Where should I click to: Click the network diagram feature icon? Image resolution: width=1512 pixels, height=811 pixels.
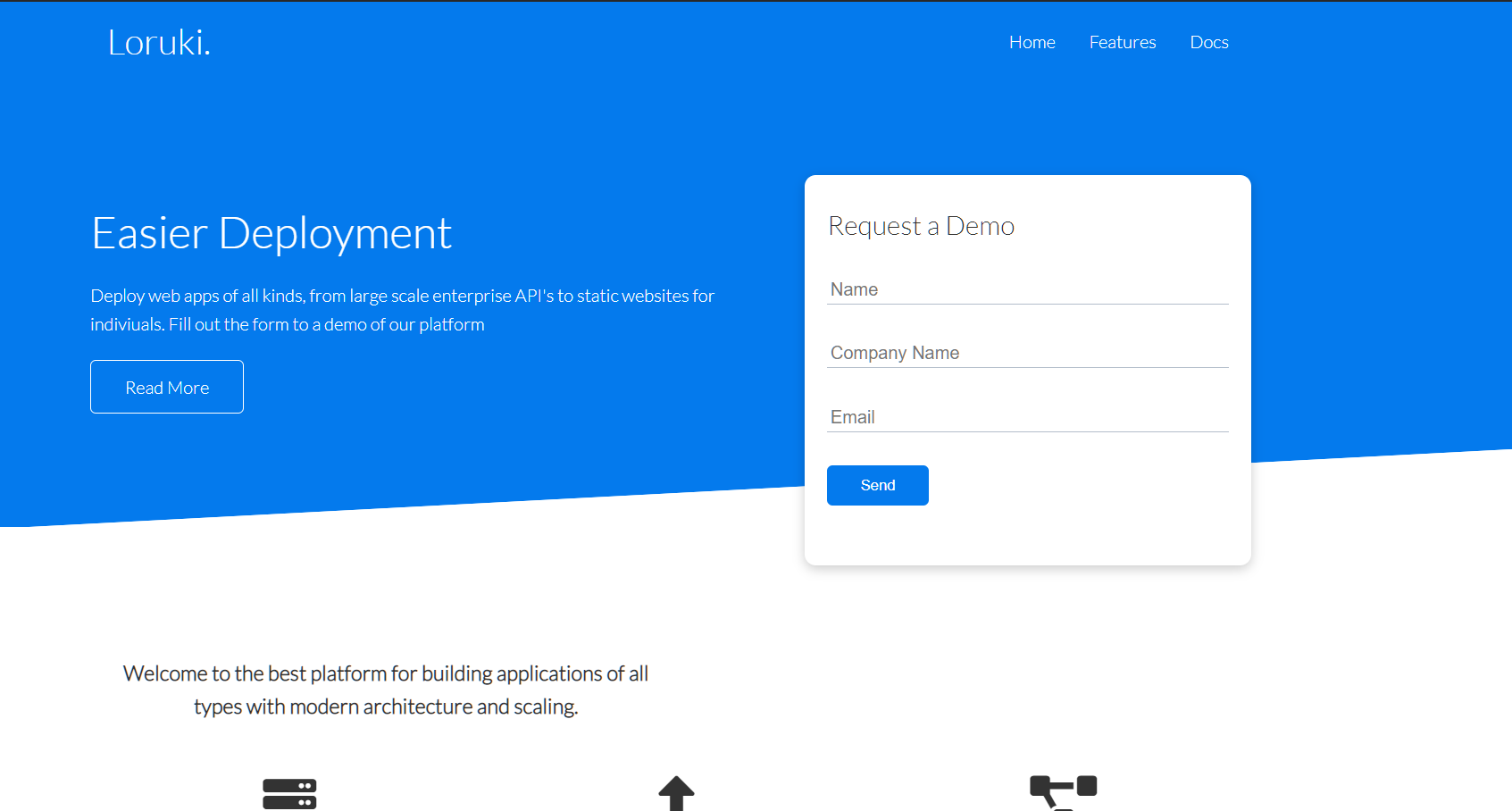pyautogui.click(x=1063, y=790)
